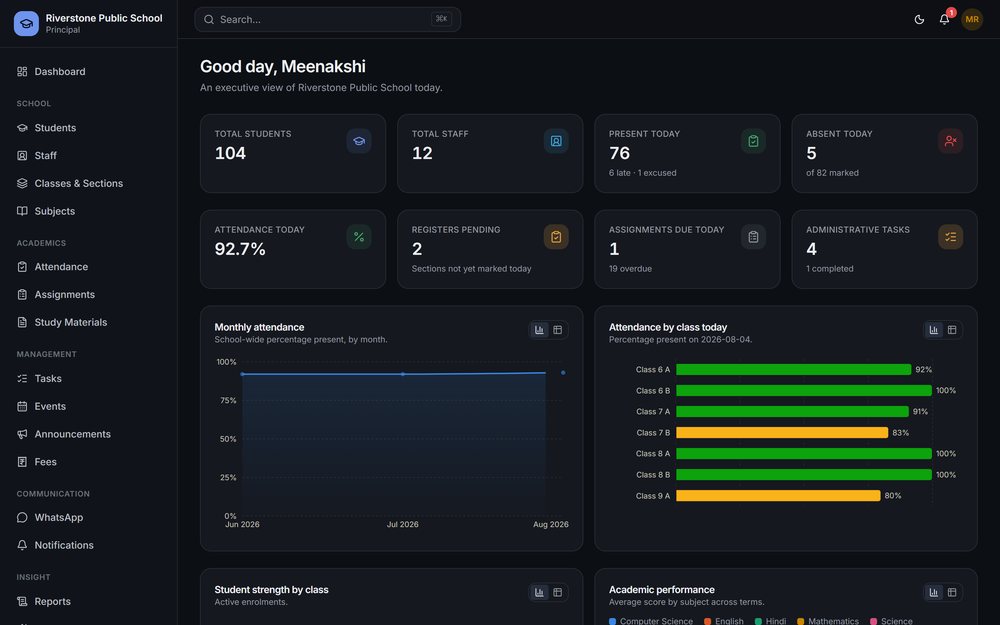Click the Riverstone Public School logo icon
Viewport: 1000px width, 625px height.
click(26, 24)
